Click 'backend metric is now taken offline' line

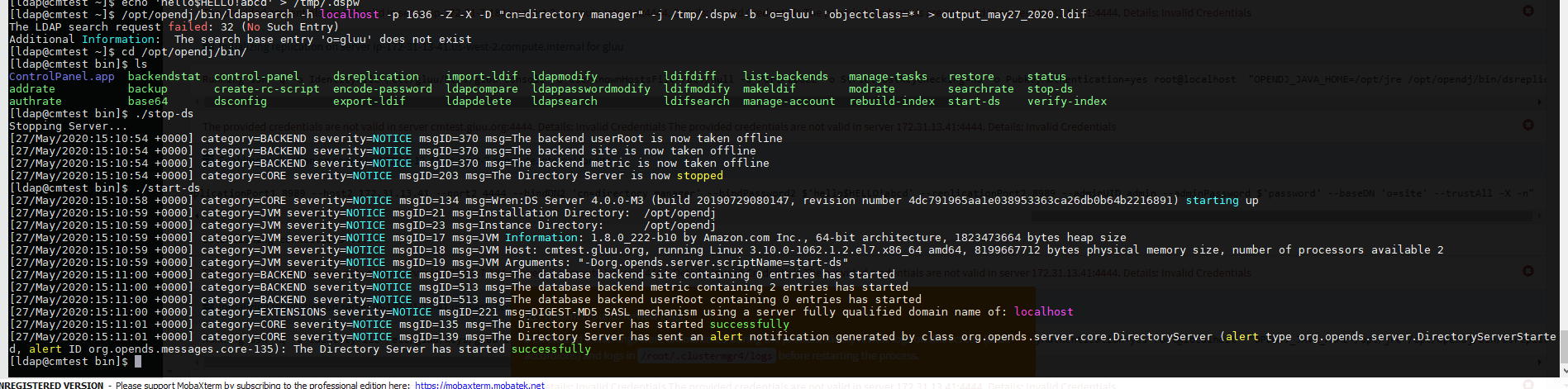tap(389, 163)
